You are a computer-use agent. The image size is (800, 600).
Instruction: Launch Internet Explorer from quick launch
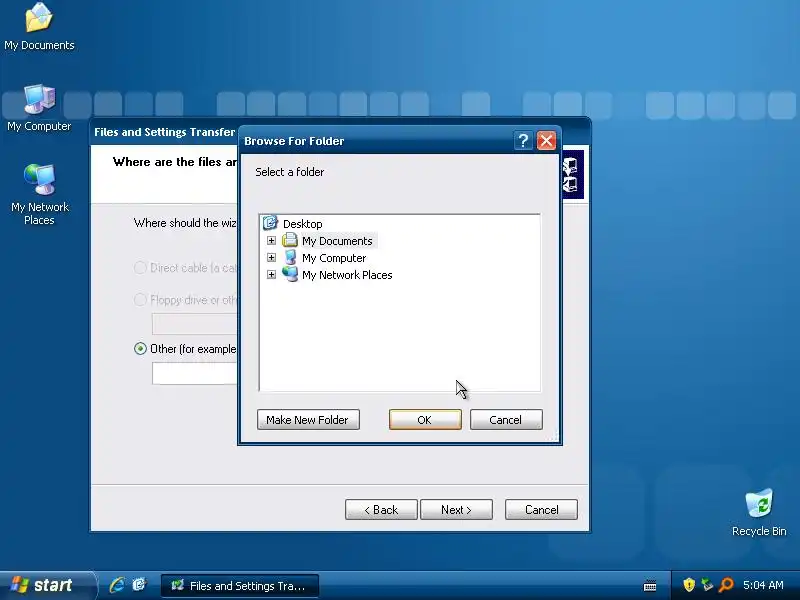coord(117,585)
